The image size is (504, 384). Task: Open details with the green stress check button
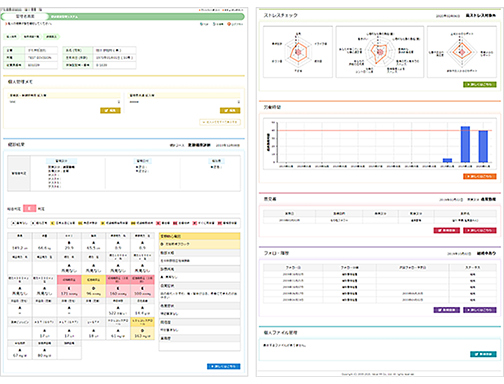point(480,84)
